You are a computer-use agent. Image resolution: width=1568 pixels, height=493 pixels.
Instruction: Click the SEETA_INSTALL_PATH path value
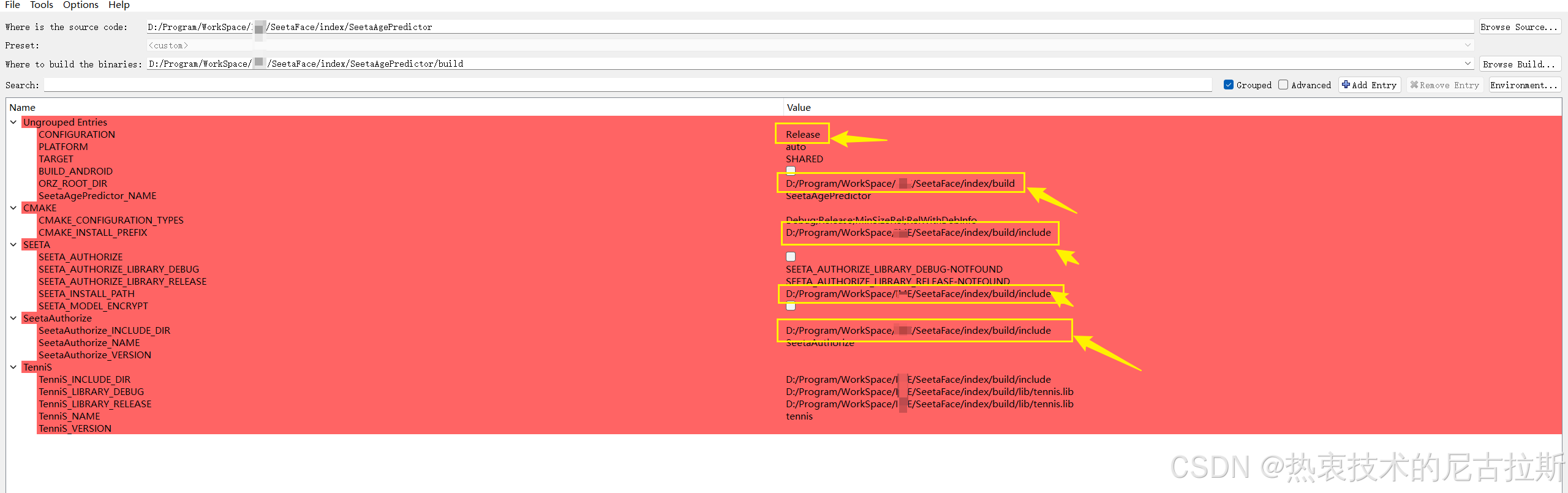918,293
